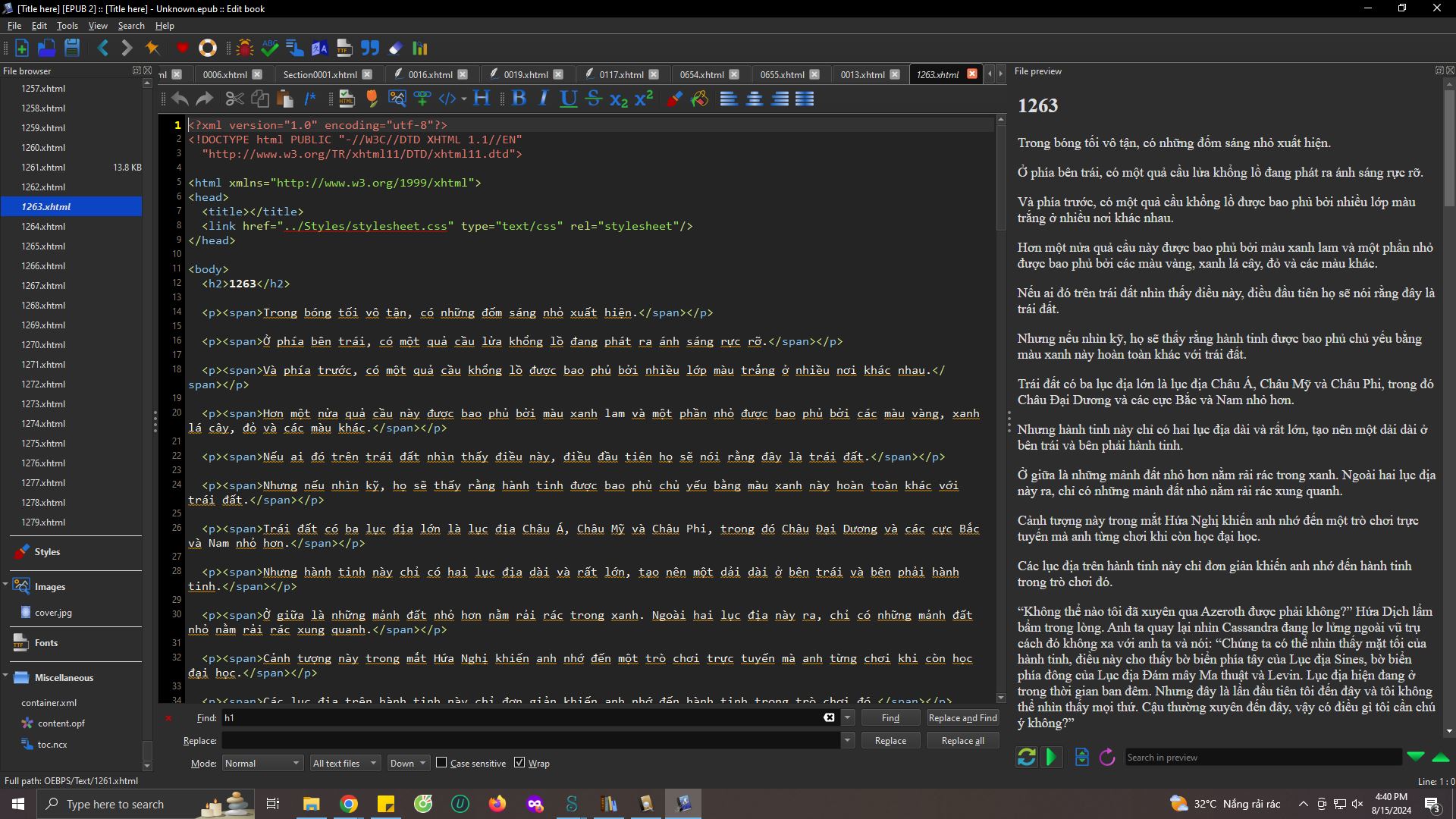Click the New file toolbar icon
The image size is (1456, 819).
pos(22,49)
